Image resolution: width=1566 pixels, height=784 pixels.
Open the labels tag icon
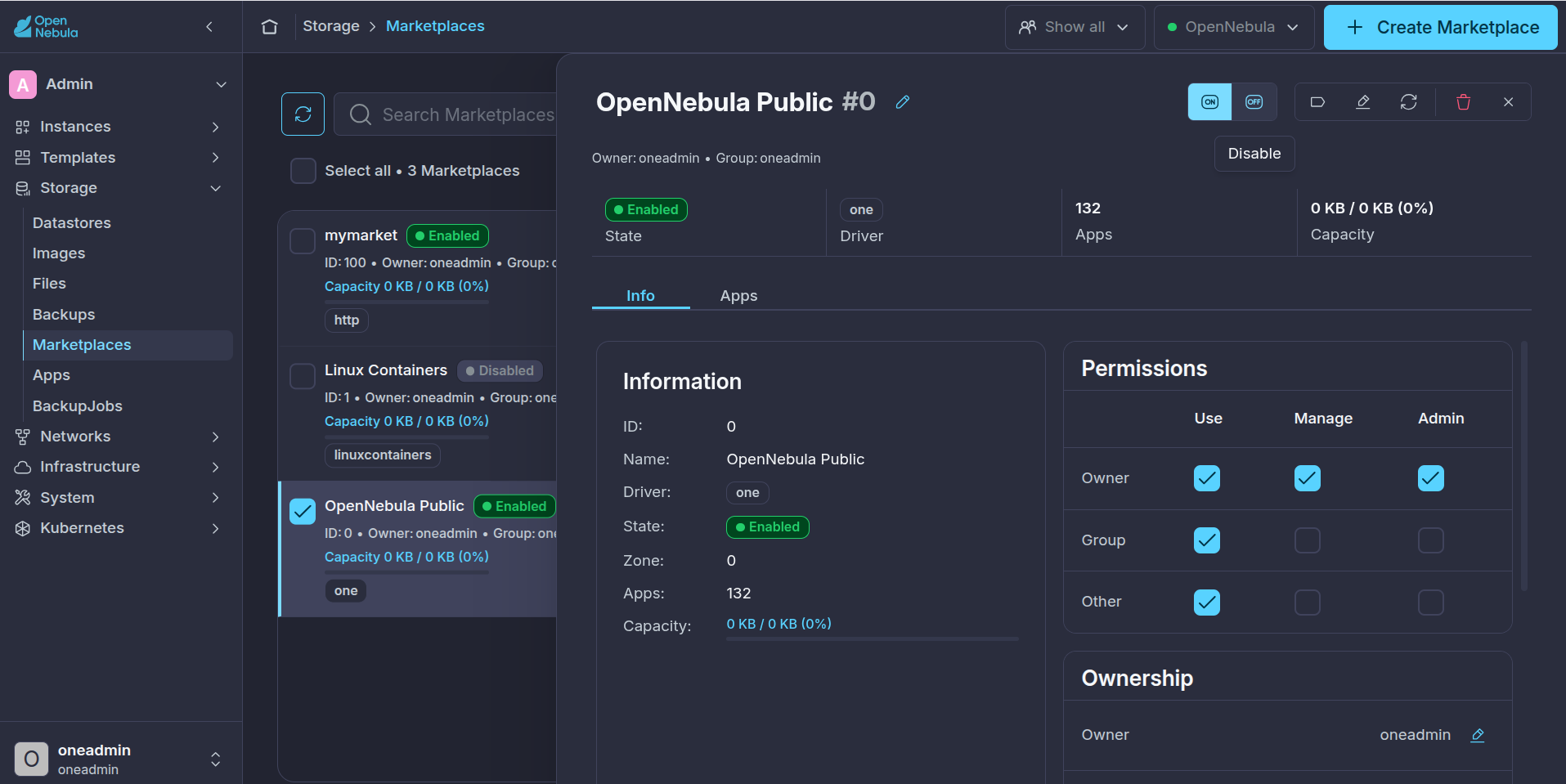pyautogui.click(x=1317, y=102)
